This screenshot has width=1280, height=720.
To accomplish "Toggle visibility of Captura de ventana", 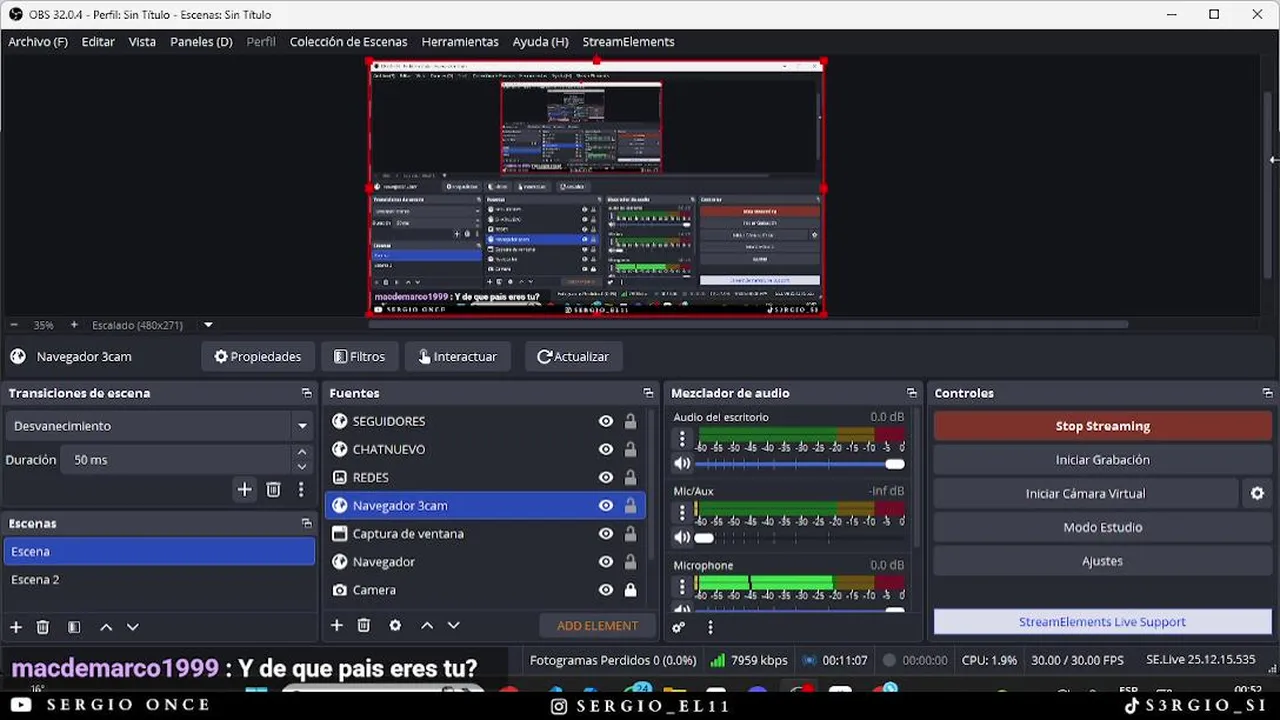I will (606, 534).
